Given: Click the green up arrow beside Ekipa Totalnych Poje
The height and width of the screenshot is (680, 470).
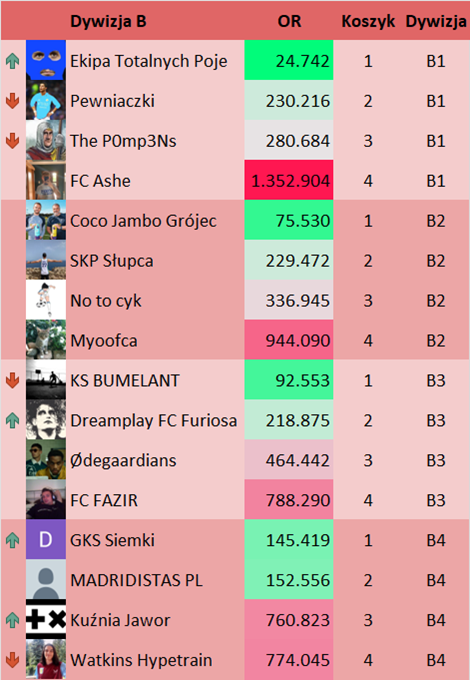Looking at the screenshot, I should coord(13,61).
